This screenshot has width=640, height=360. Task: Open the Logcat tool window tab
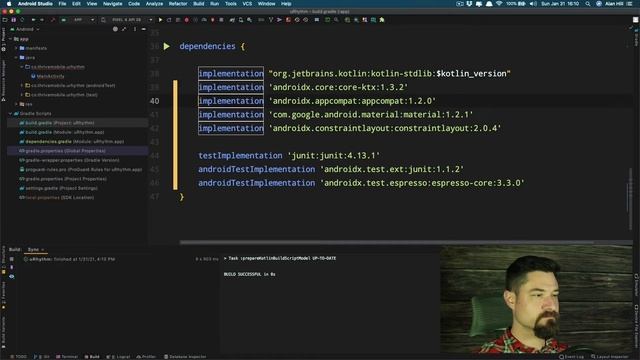[x=118, y=357]
